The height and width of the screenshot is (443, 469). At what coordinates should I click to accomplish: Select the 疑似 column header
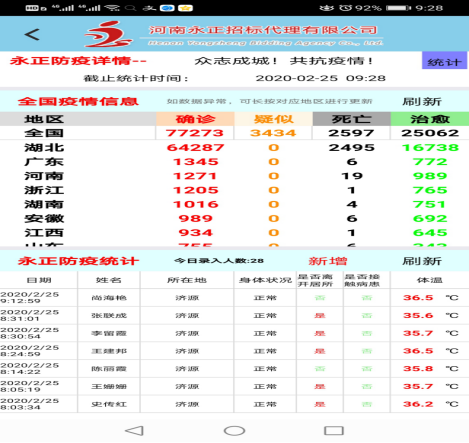click(x=273, y=119)
